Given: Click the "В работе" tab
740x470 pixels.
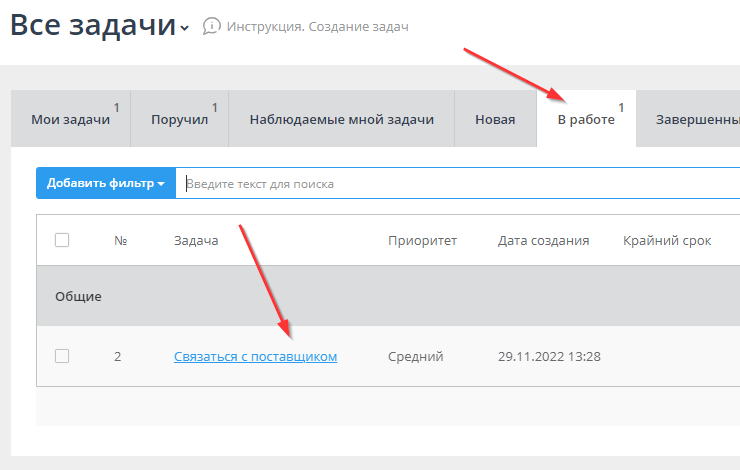Looking at the screenshot, I should click(x=586, y=120).
